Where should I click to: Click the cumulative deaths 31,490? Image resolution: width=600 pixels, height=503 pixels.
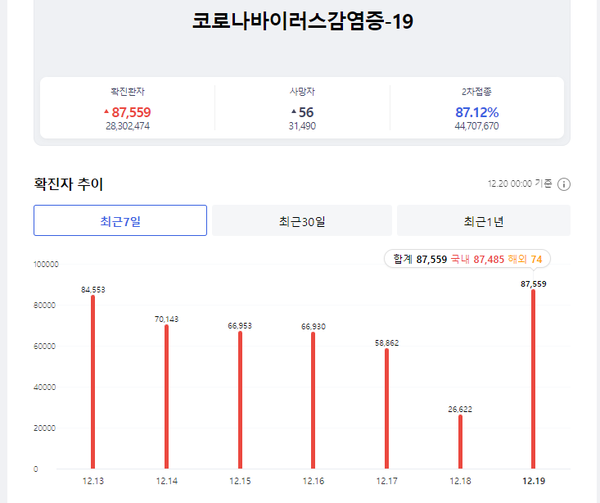pos(302,126)
